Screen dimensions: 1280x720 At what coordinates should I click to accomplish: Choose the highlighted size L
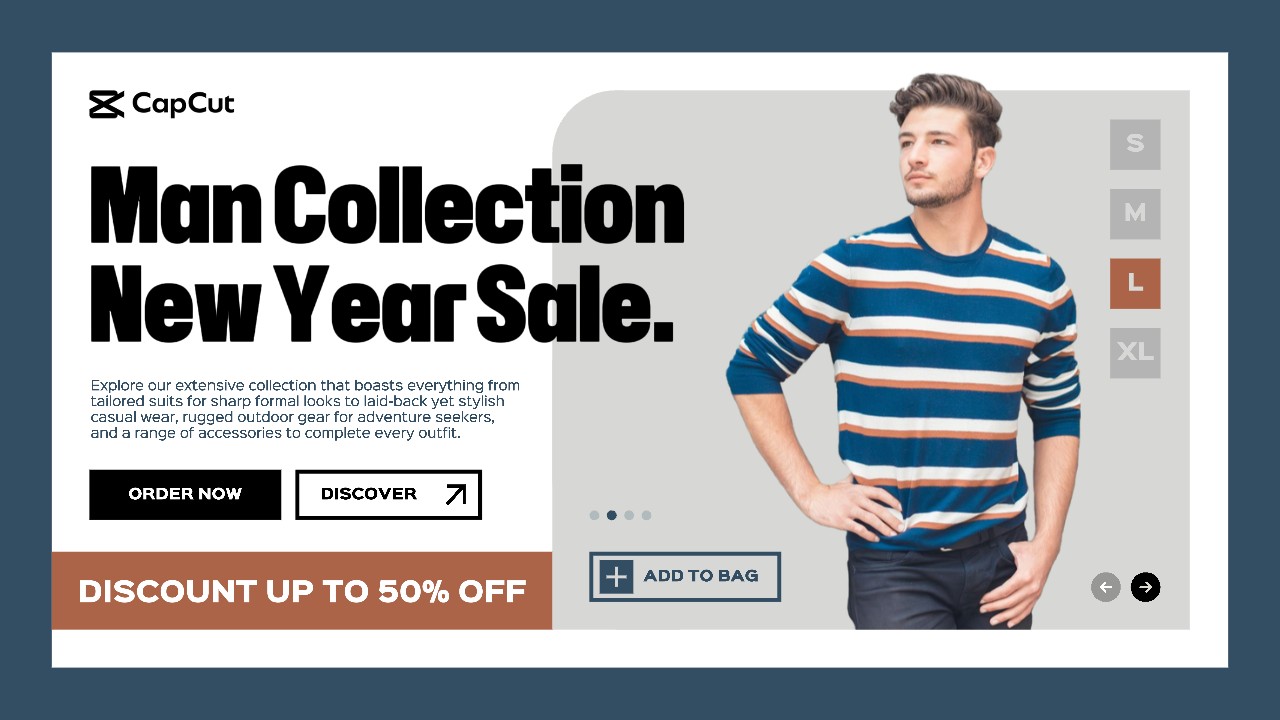(1135, 283)
